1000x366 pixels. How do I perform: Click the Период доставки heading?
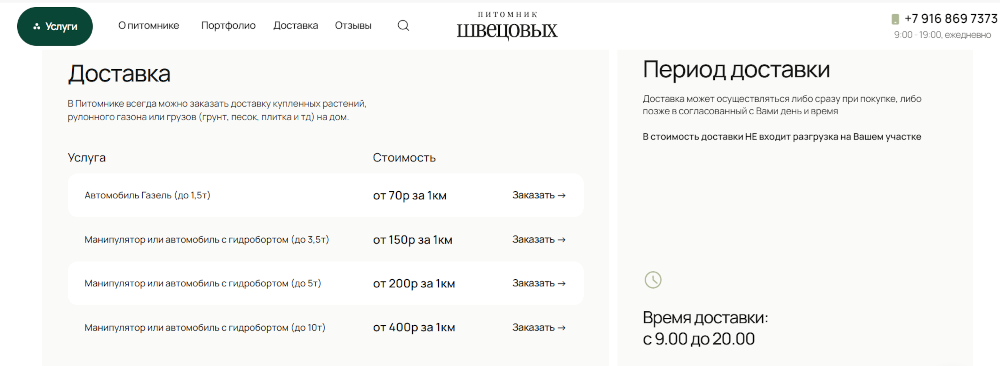736,69
